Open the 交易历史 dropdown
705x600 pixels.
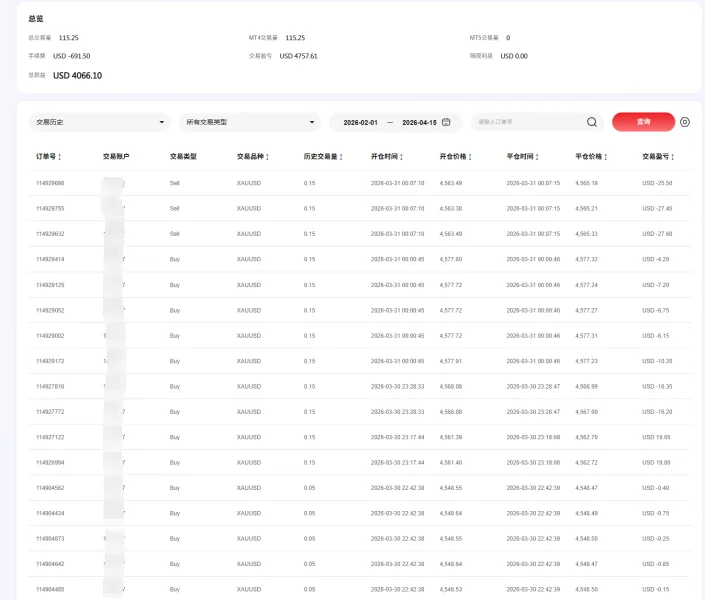click(100, 122)
